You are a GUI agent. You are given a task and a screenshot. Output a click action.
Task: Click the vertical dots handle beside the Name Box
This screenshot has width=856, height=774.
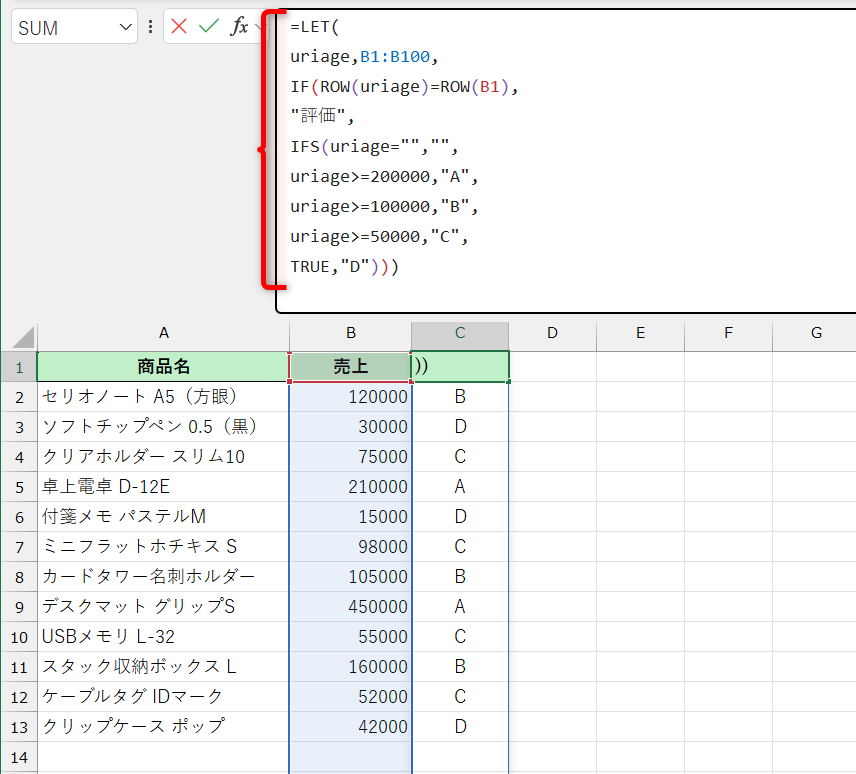click(x=150, y=26)
